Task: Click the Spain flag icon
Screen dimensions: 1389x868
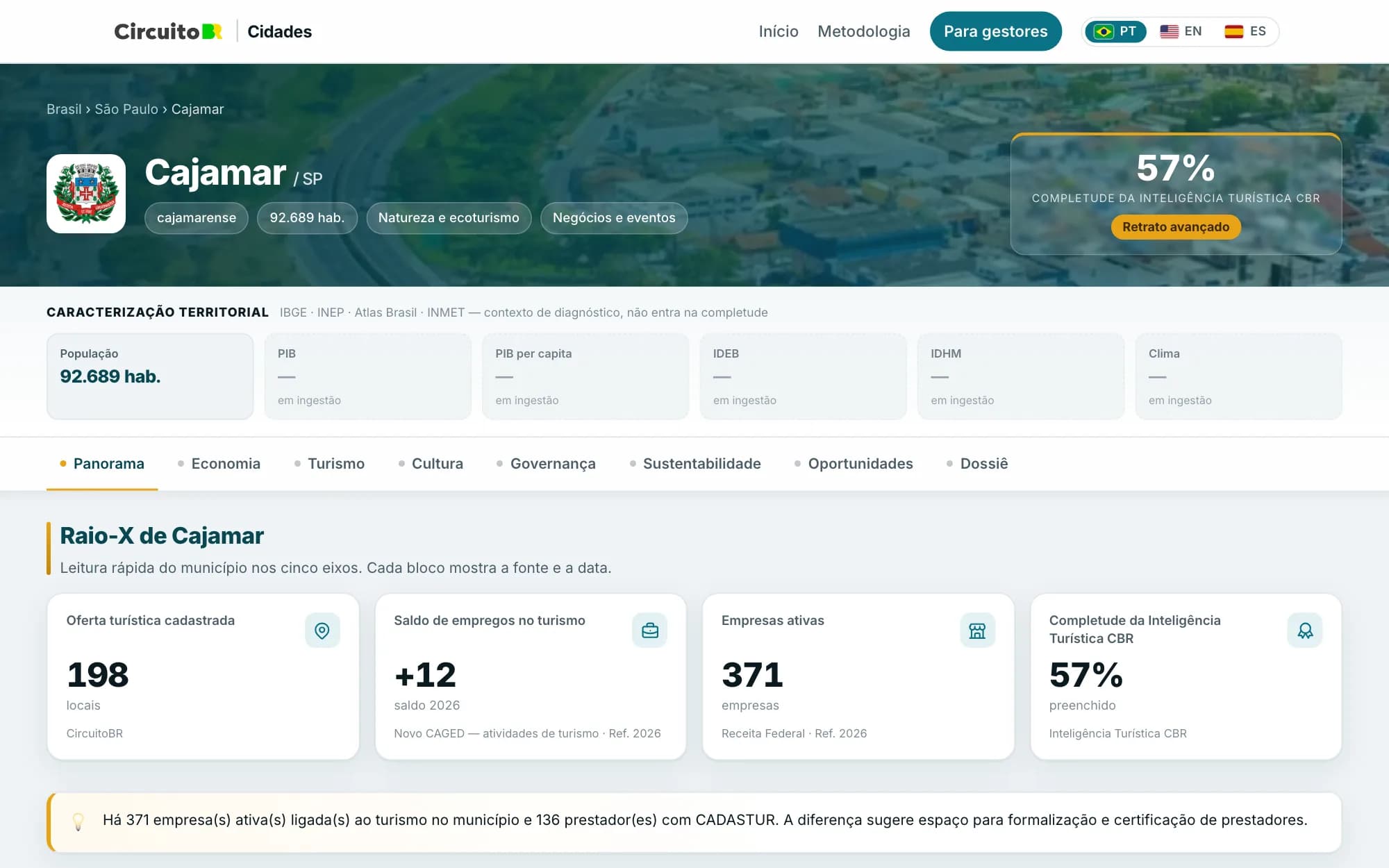Action: pyautogui.click(x=1234, y=31)
